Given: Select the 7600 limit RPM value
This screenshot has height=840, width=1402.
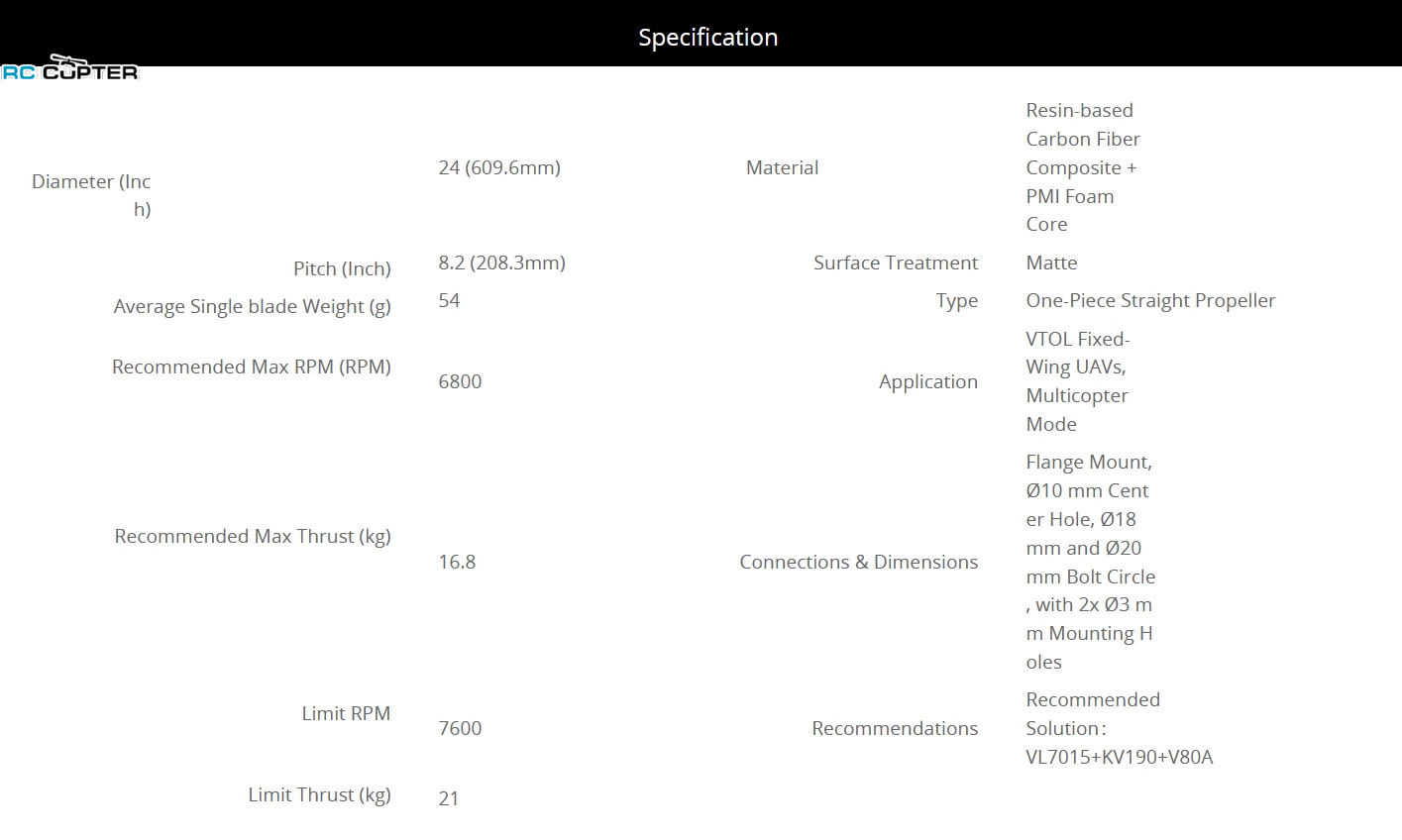Looking at the screenshot, I should pyautogui.click(x=460, y=728).
